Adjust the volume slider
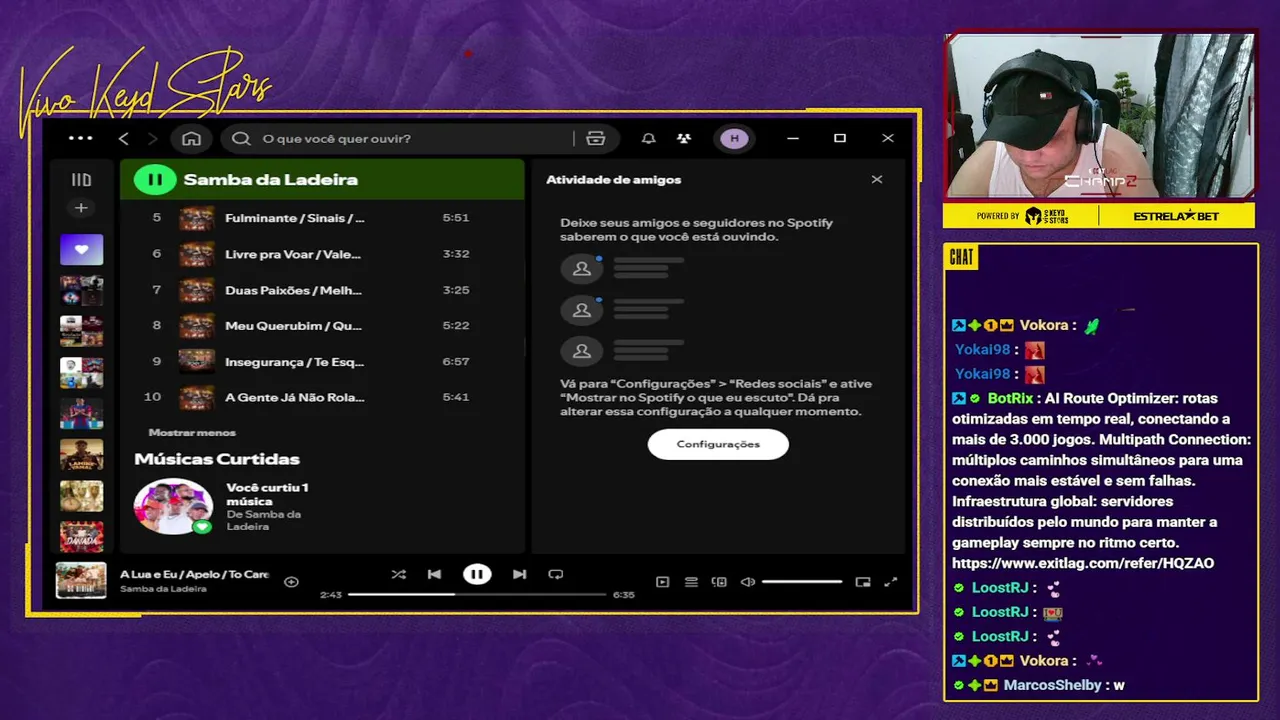Image resolution: width=1280 pixels, height=720 pixels. pyautogui.click(x=802, y=582)
